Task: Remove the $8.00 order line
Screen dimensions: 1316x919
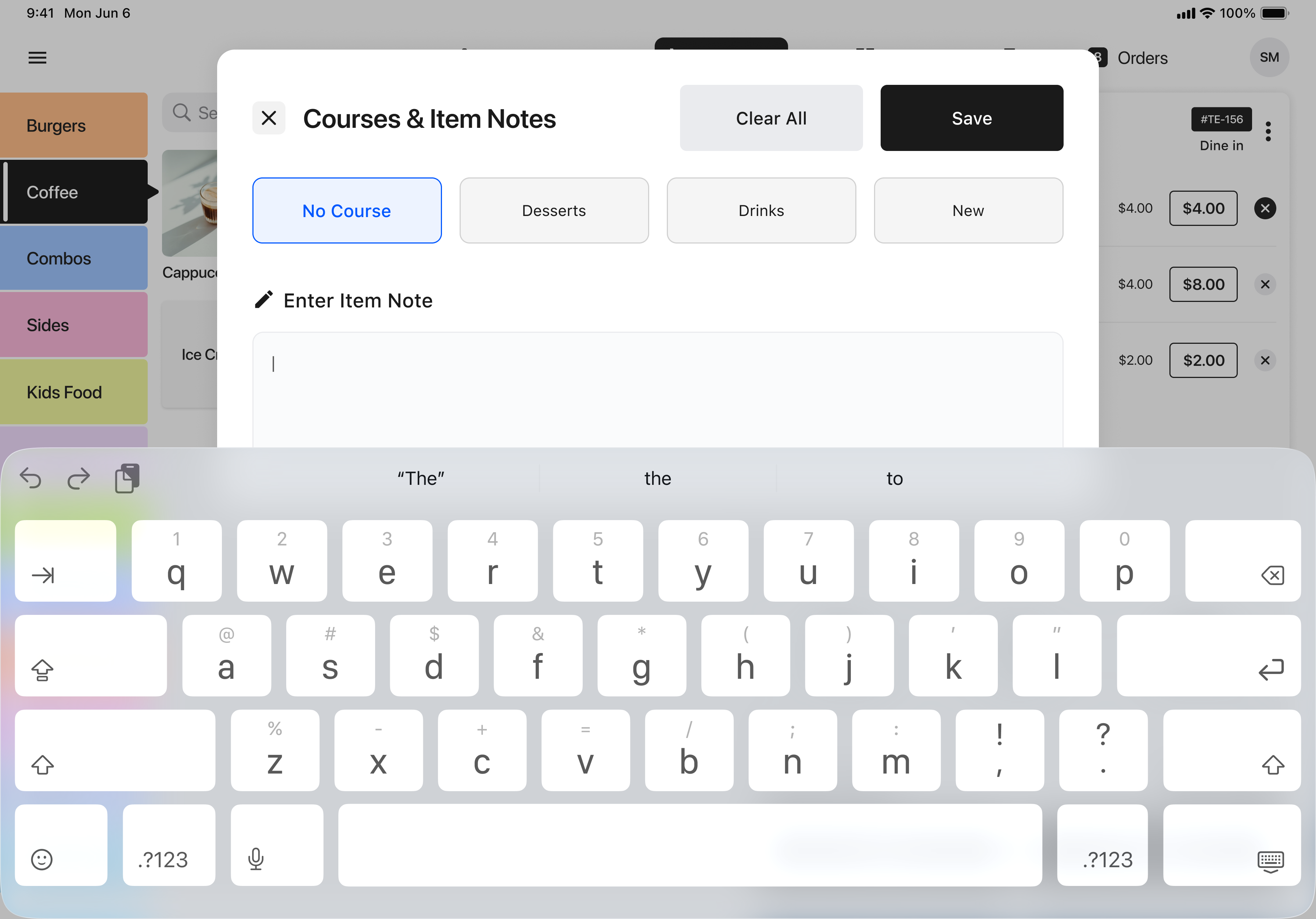Action: coord(1265,284)
